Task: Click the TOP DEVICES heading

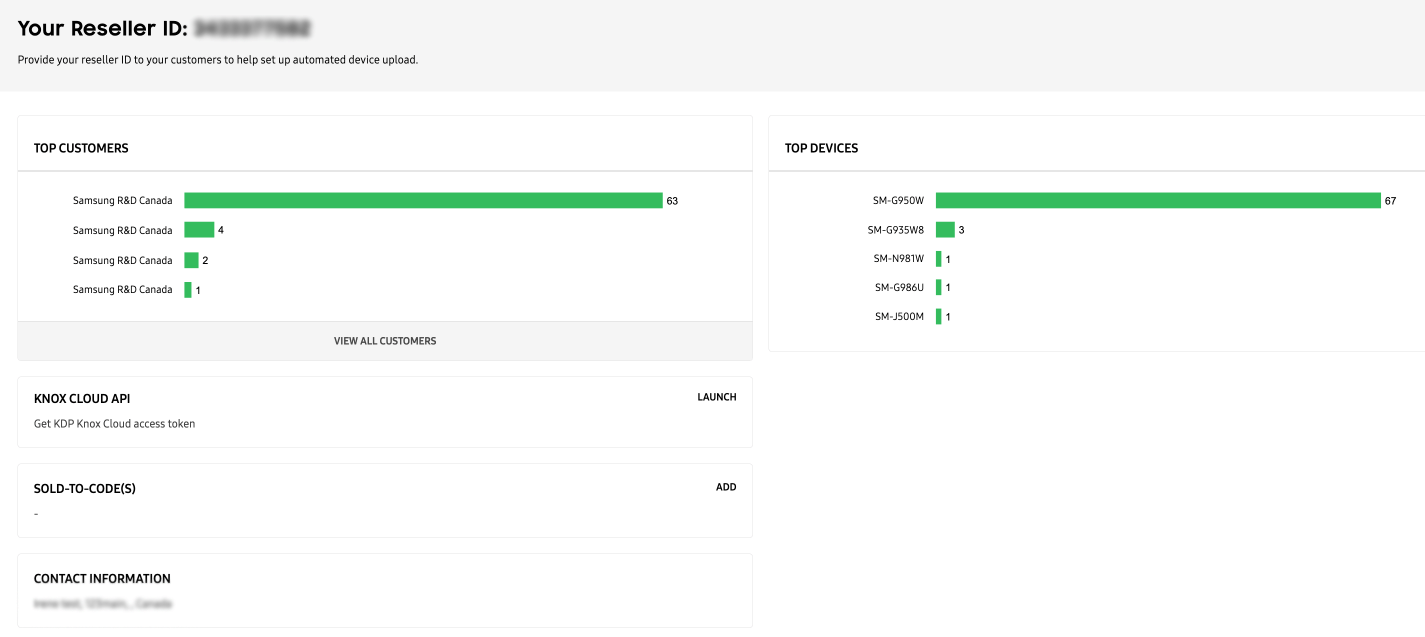Action: click(821, 148)
